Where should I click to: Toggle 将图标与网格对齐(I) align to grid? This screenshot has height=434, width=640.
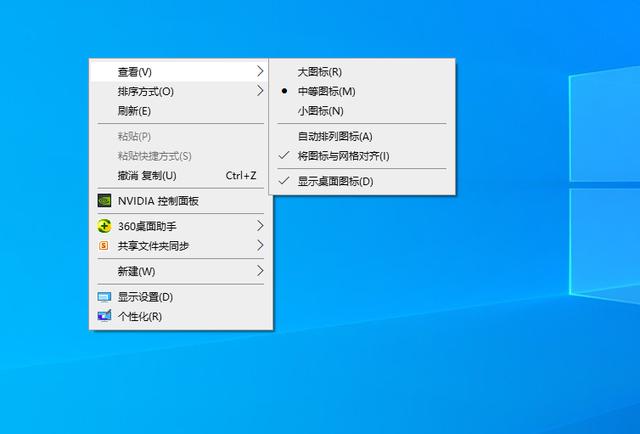(362, 156)
